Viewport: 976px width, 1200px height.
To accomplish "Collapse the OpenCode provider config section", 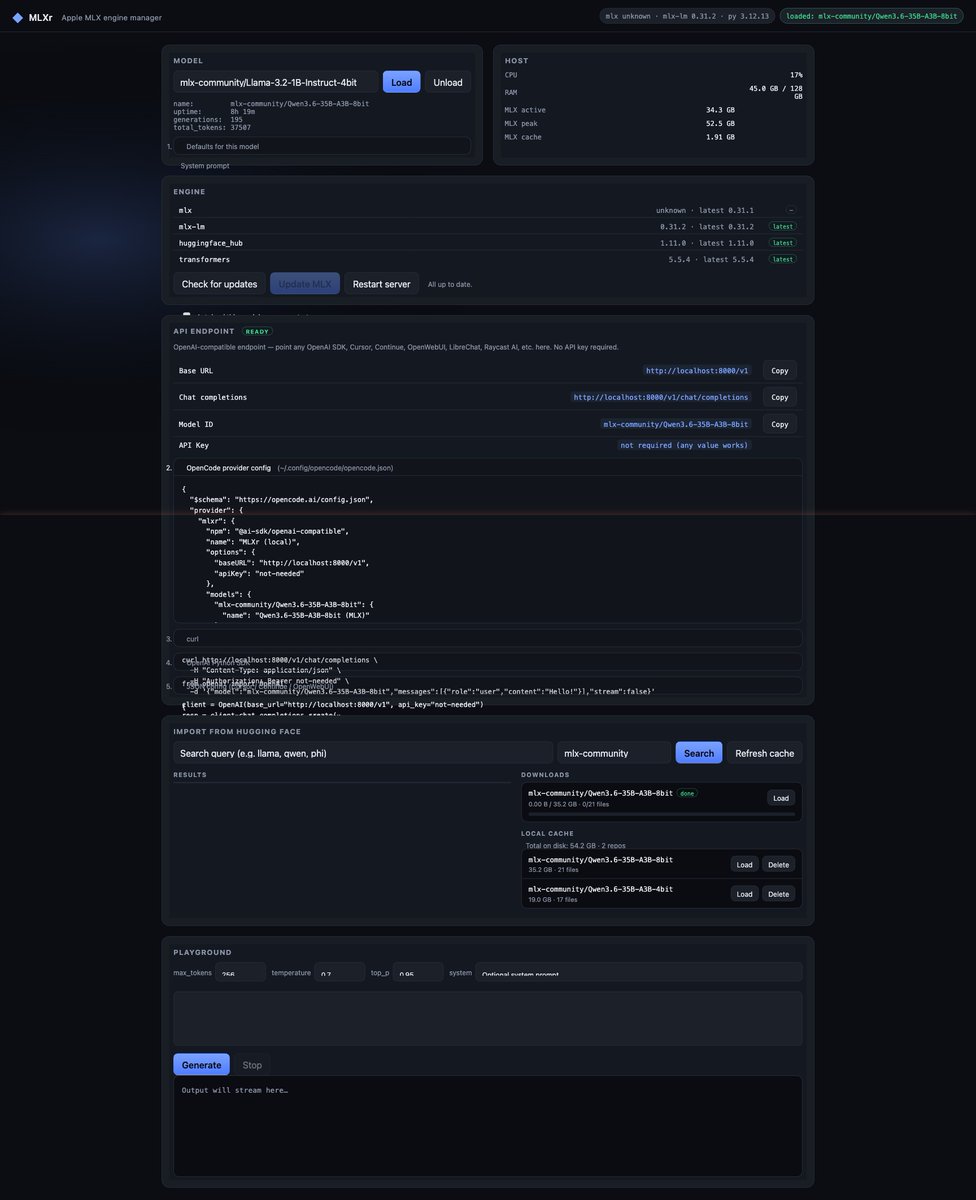I will 488,467.
